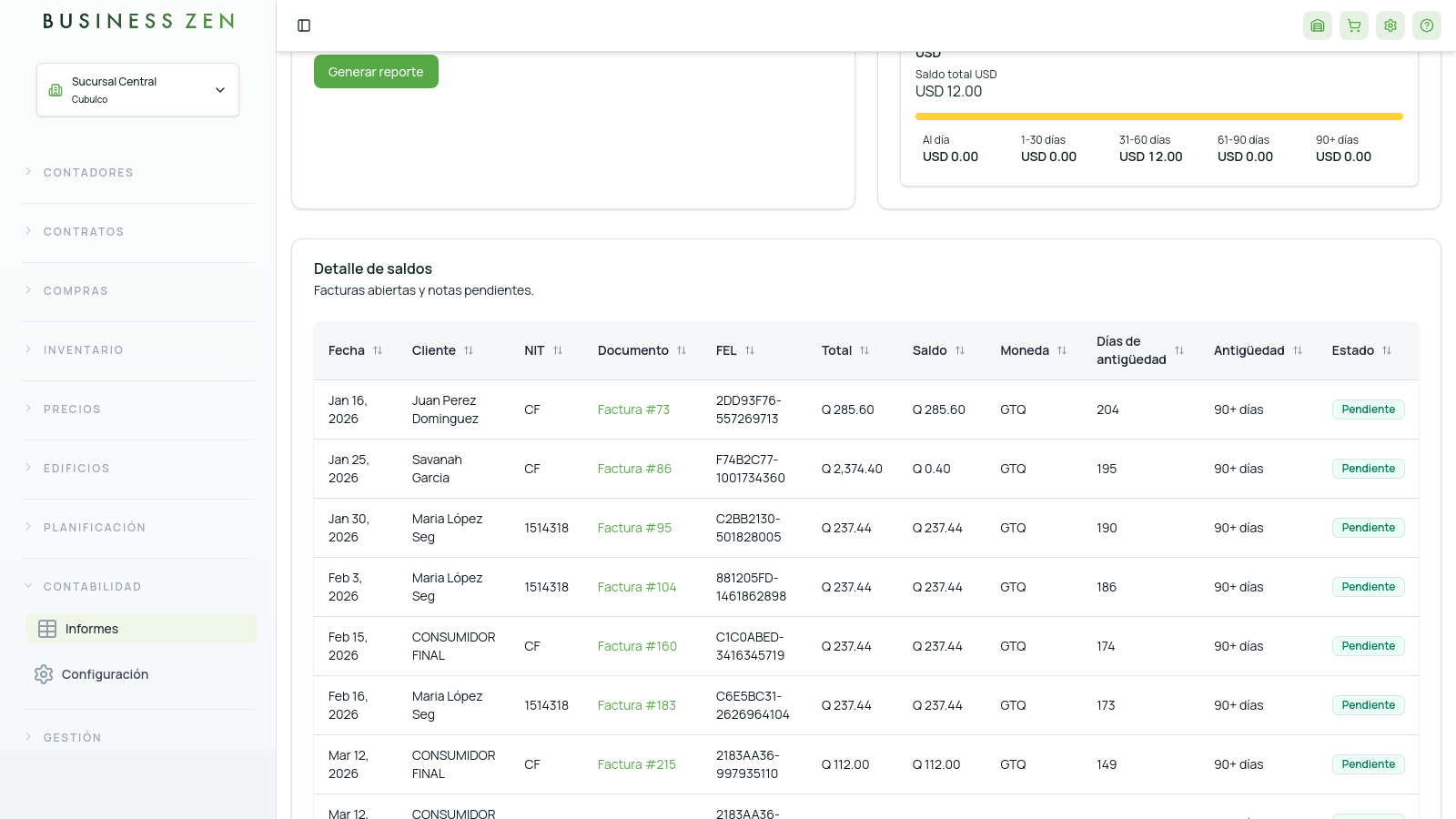This screenshot has width=1456, height=819.
Task: Open the Factura #160 link
Action: 637,646
